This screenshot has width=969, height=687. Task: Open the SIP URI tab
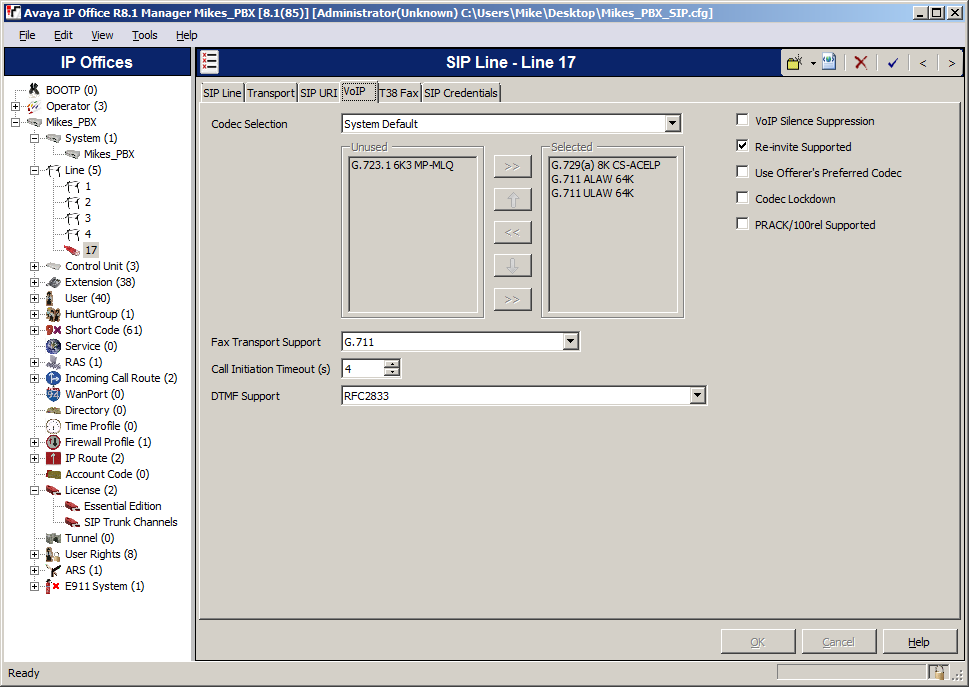click(x=319, y=93)
